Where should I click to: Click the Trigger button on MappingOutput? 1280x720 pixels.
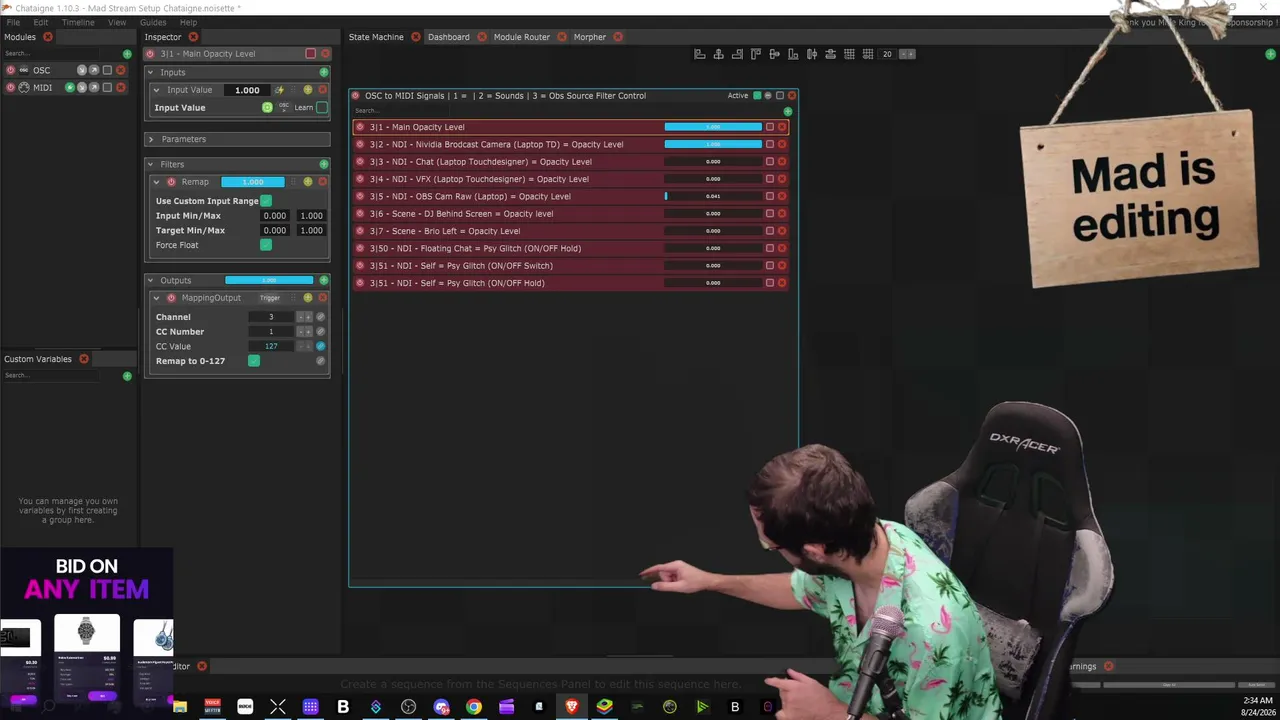tap(270, 298)
